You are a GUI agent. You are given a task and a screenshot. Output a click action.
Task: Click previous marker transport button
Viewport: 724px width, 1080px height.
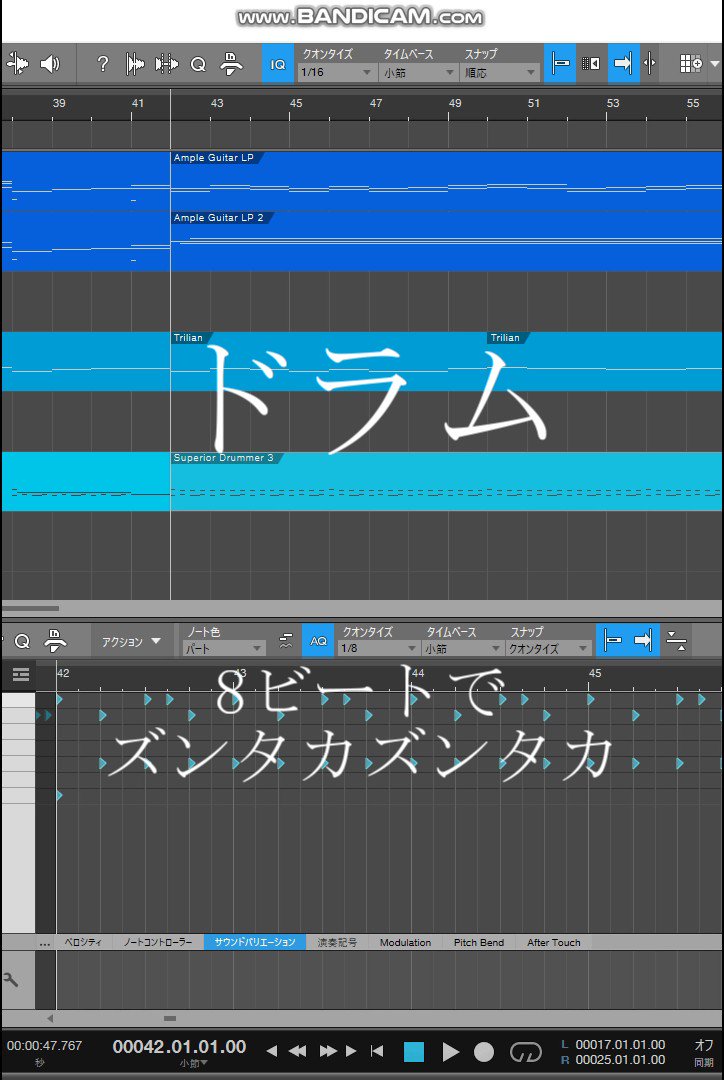pos(272,1051)
